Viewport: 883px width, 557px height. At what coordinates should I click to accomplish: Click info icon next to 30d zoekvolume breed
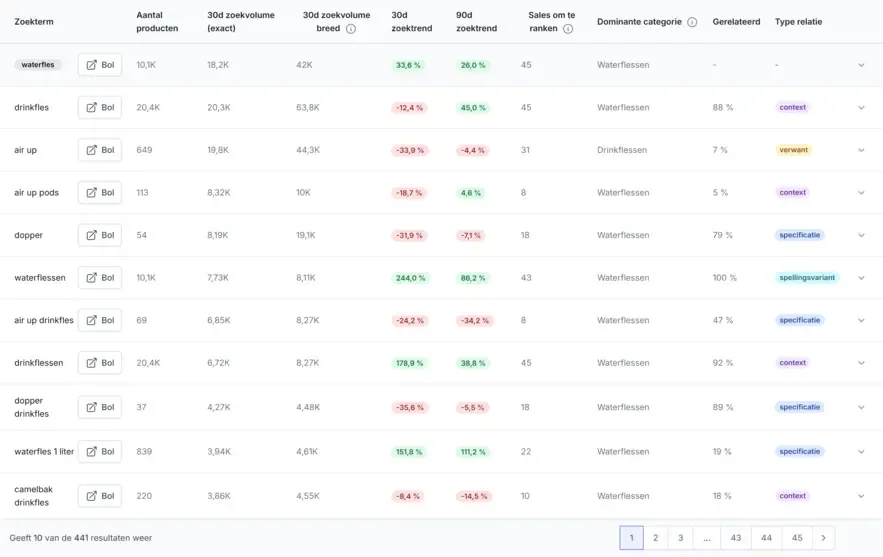[351, 29]
